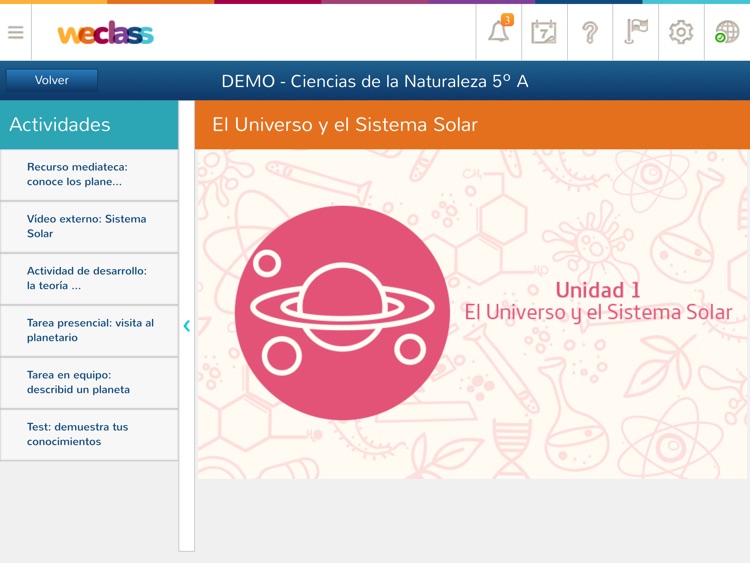750x563 pixels.
Task: Open Recurso mediateca: conoce los plane...
Action: [89, 175]
